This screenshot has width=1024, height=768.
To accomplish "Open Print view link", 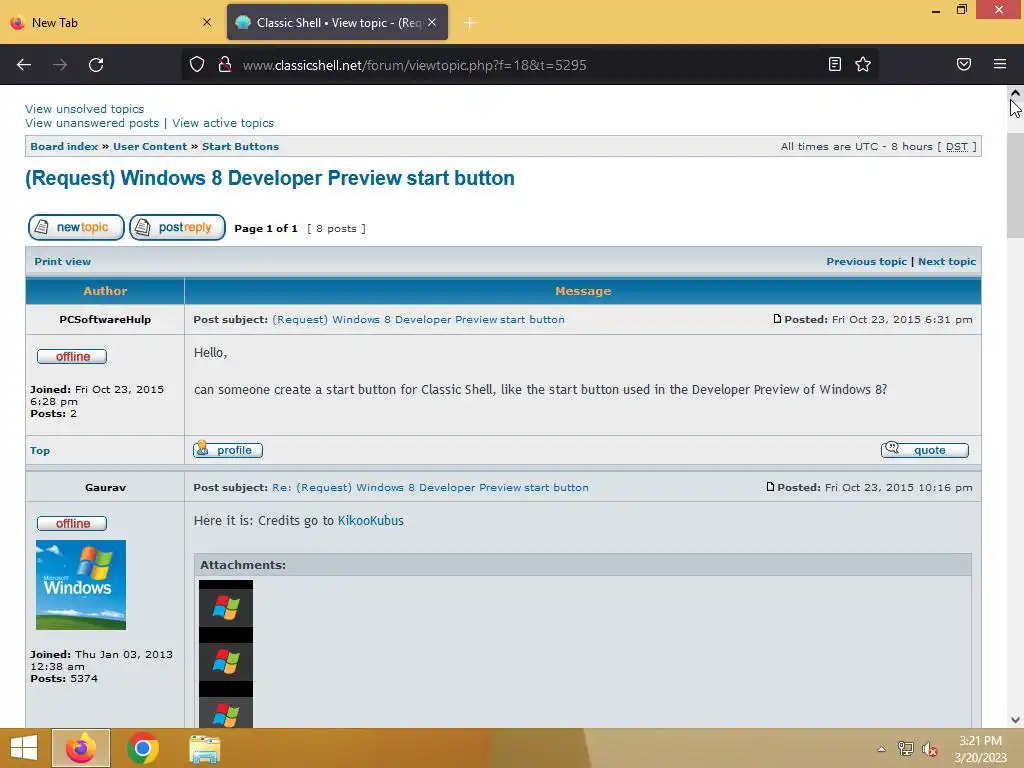I will pyautogui.click(x=63, y=261).
